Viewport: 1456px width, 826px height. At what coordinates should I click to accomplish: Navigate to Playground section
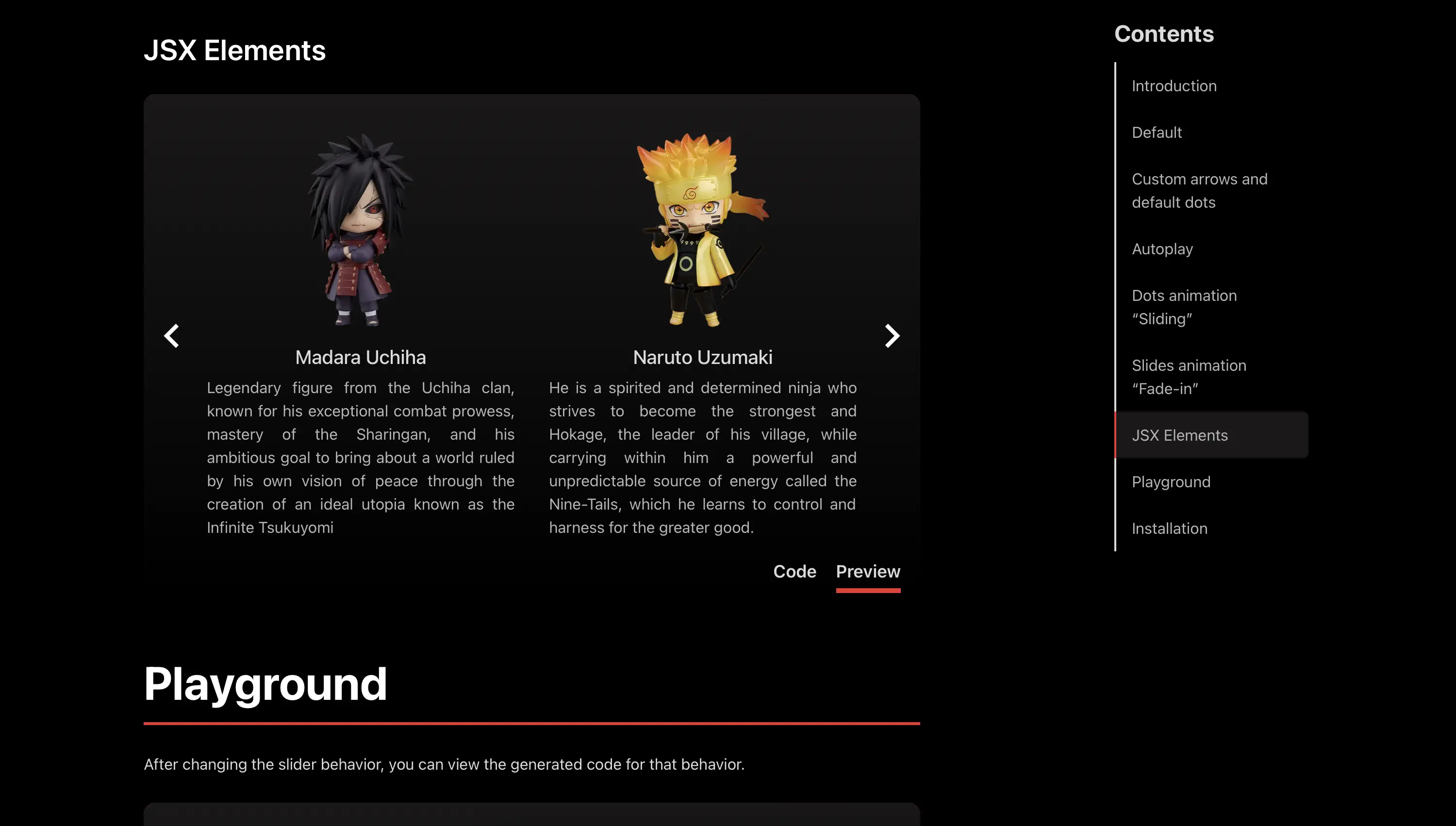[x=1171, y=481]
